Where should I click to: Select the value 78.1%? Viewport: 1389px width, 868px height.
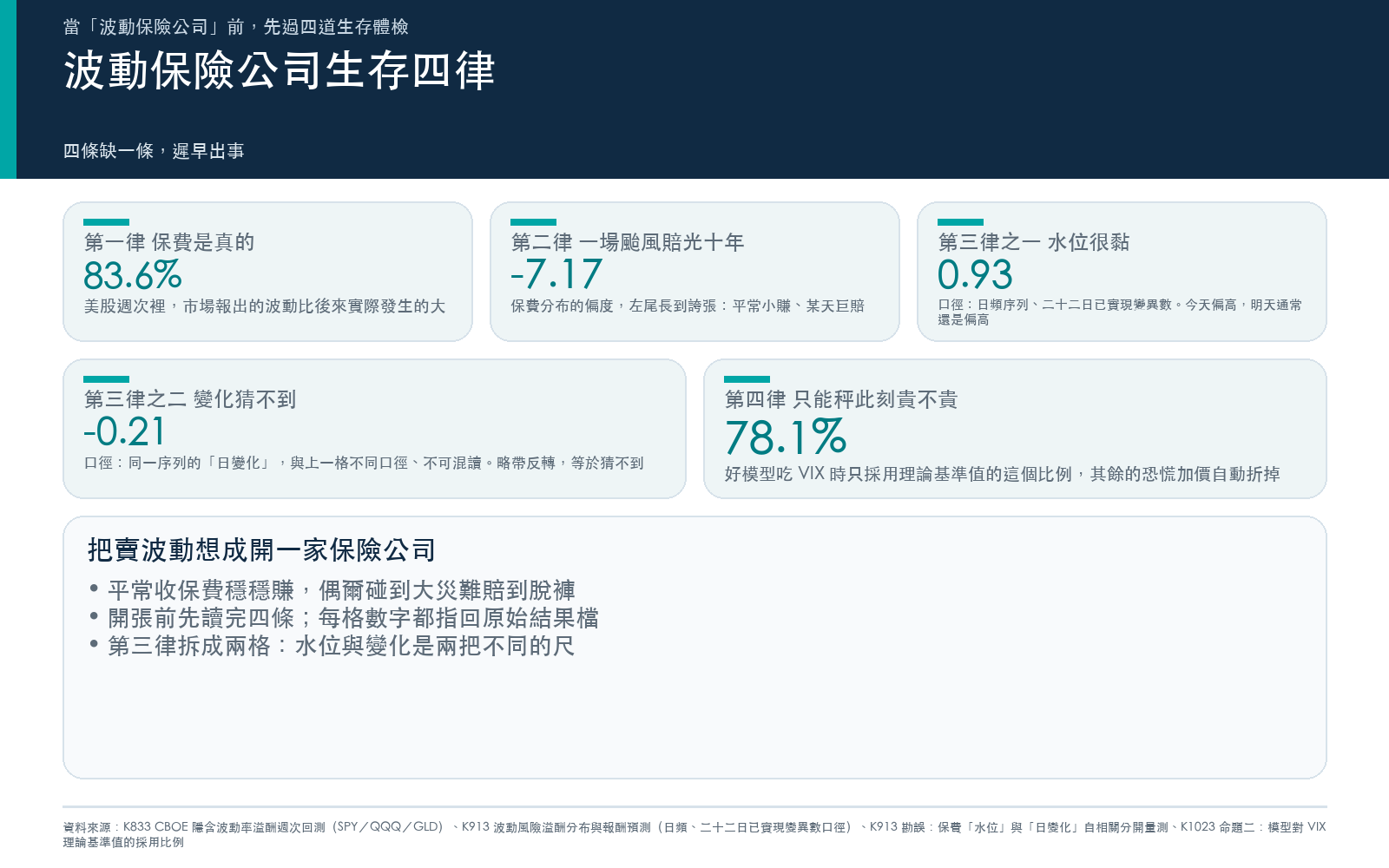(x=786, y=437)
